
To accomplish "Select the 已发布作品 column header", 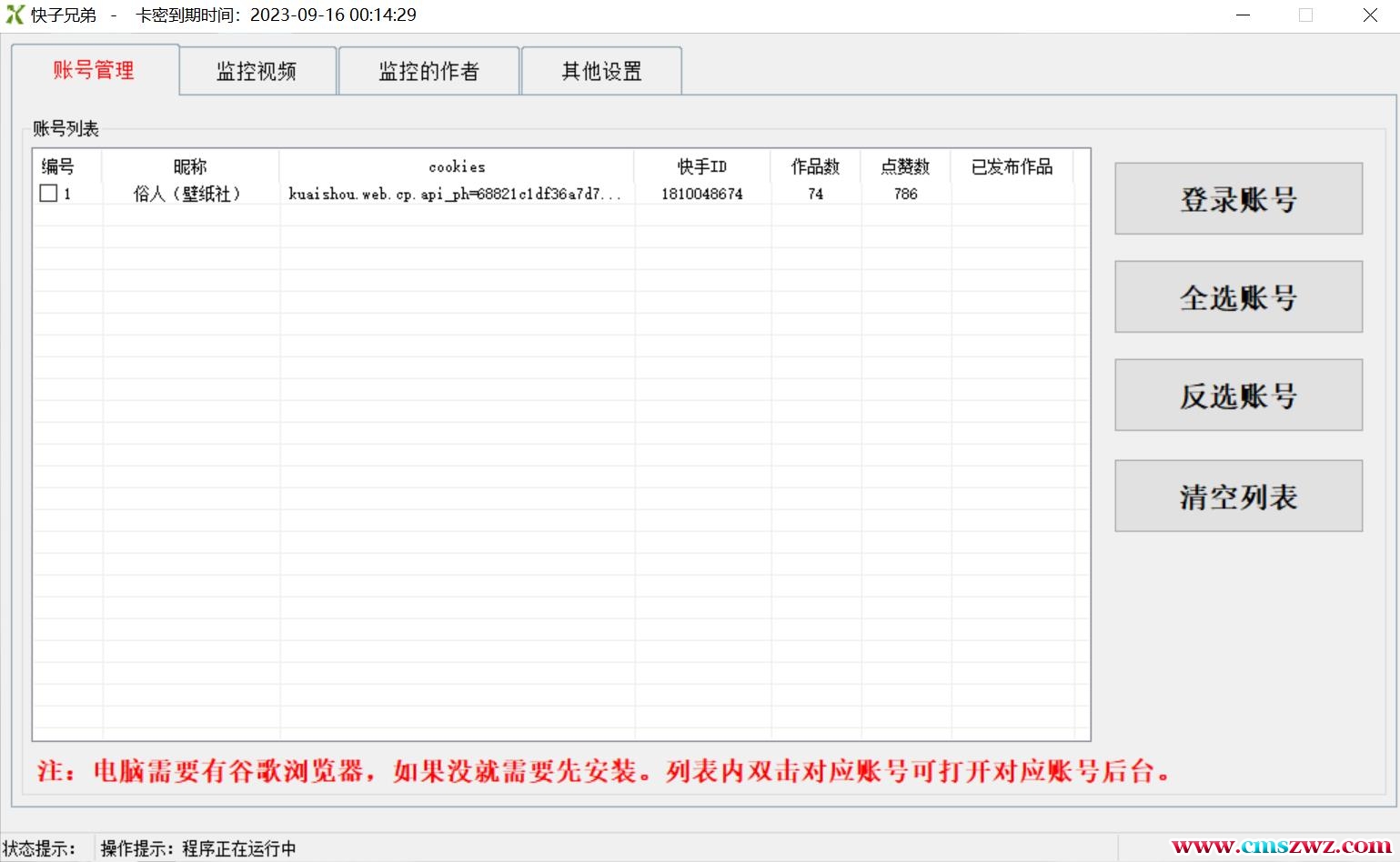I will click(x=1012, y=166).
